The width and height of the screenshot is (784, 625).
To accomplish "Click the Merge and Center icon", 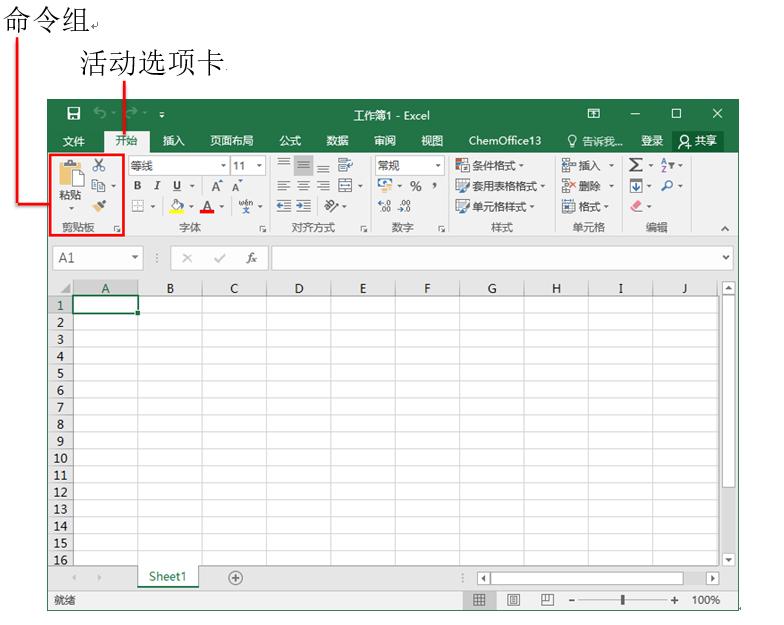I will (x=345, y=186).
